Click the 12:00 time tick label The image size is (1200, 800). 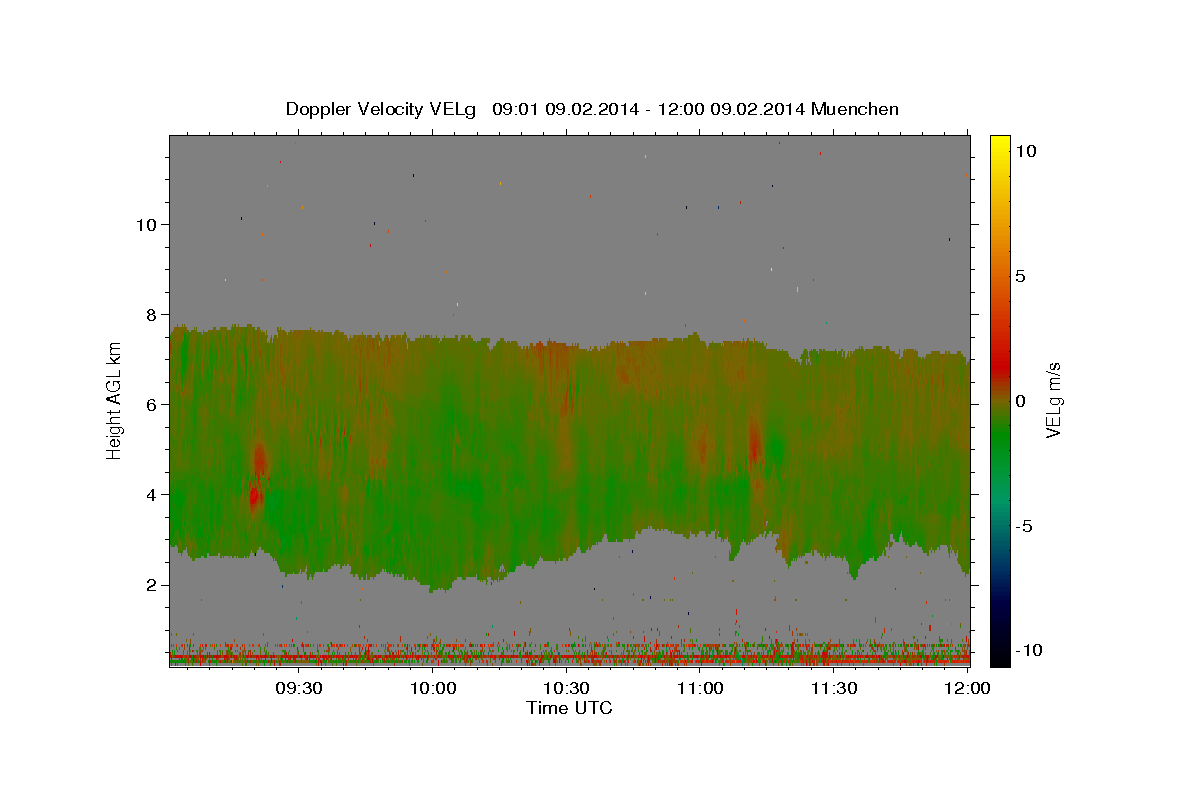coord(967,689)
